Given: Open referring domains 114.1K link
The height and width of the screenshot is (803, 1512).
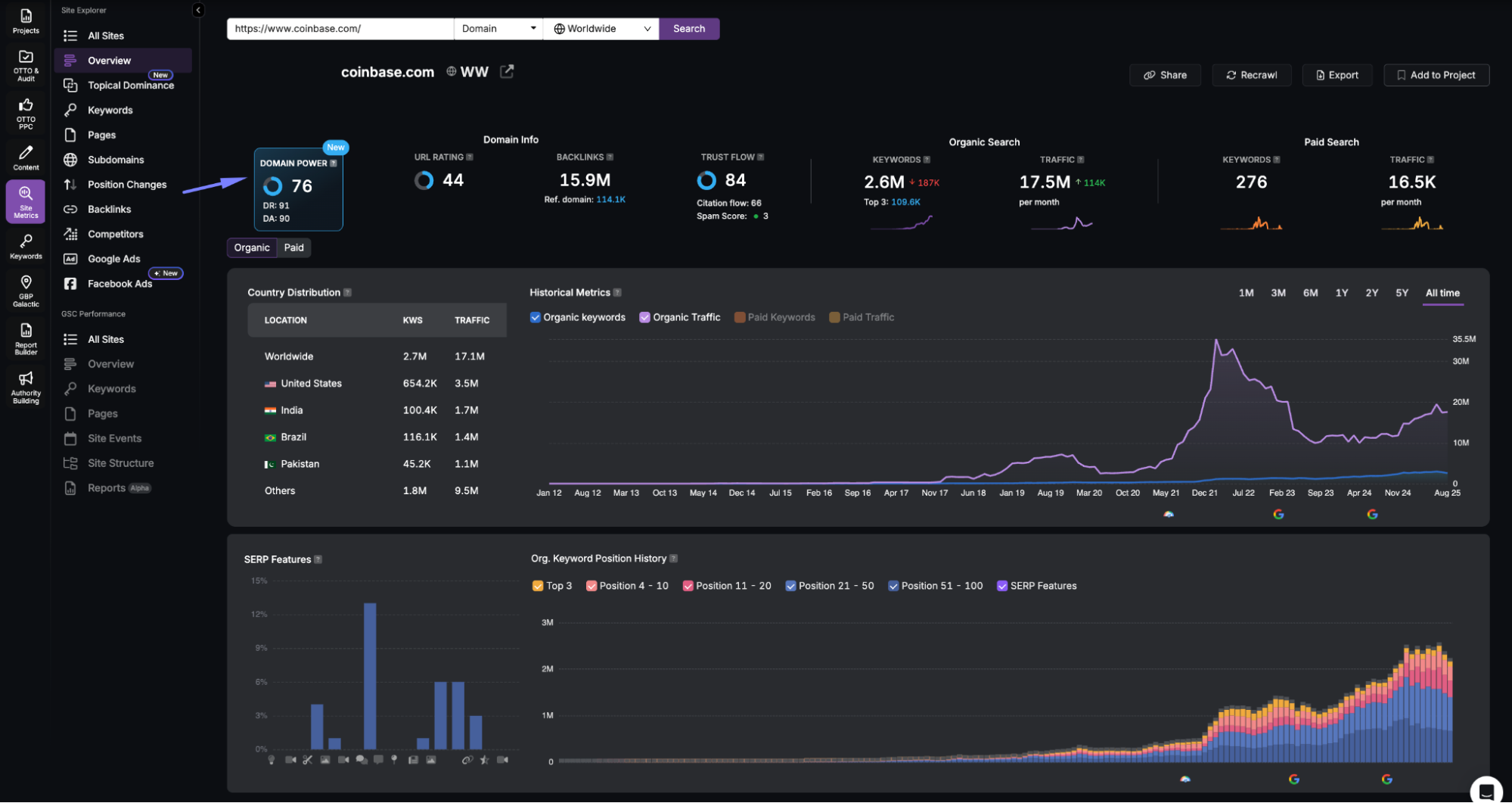Looking at the screenshot, I should pos(610,200).
